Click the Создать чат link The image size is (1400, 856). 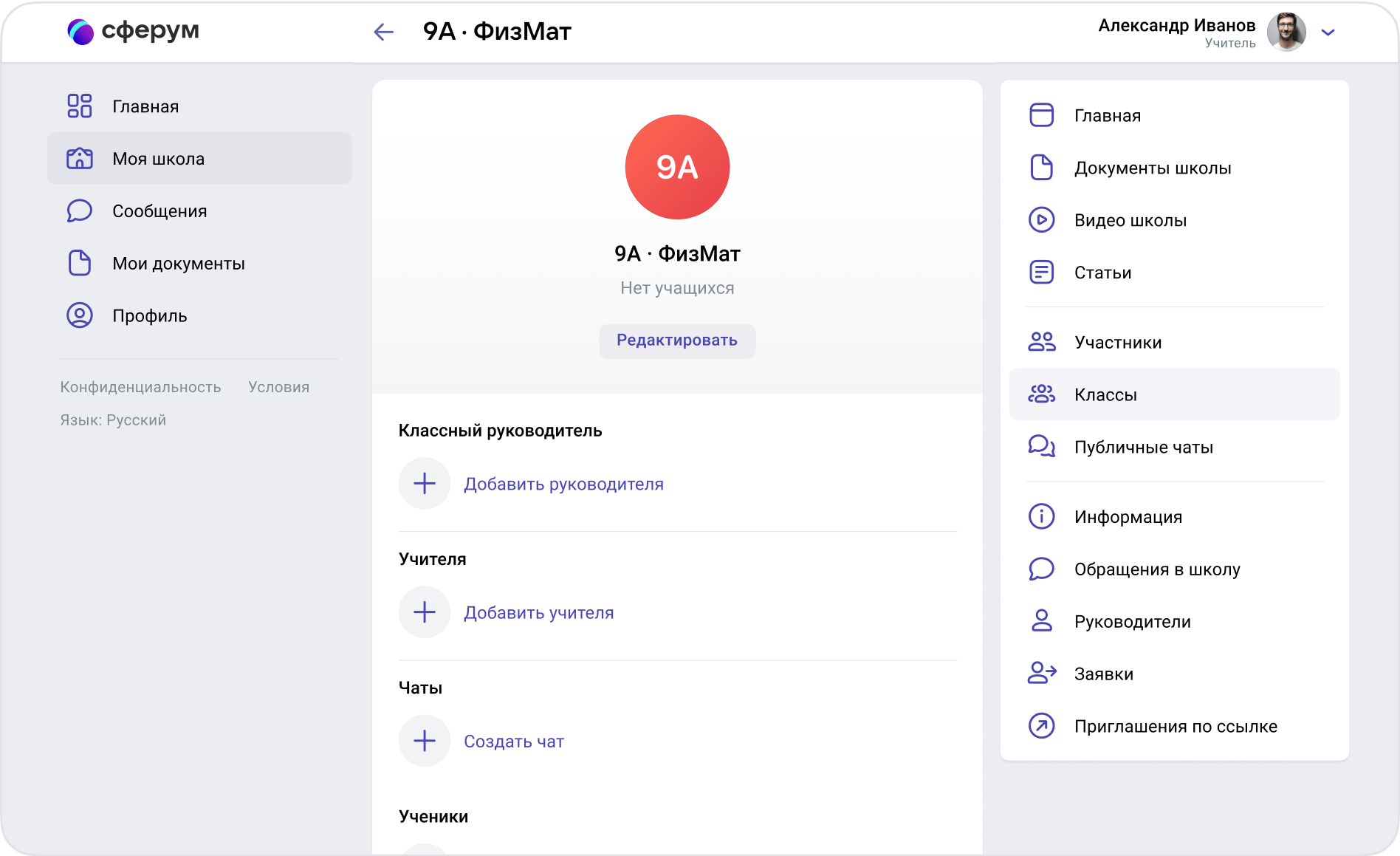tap(514, 742)
